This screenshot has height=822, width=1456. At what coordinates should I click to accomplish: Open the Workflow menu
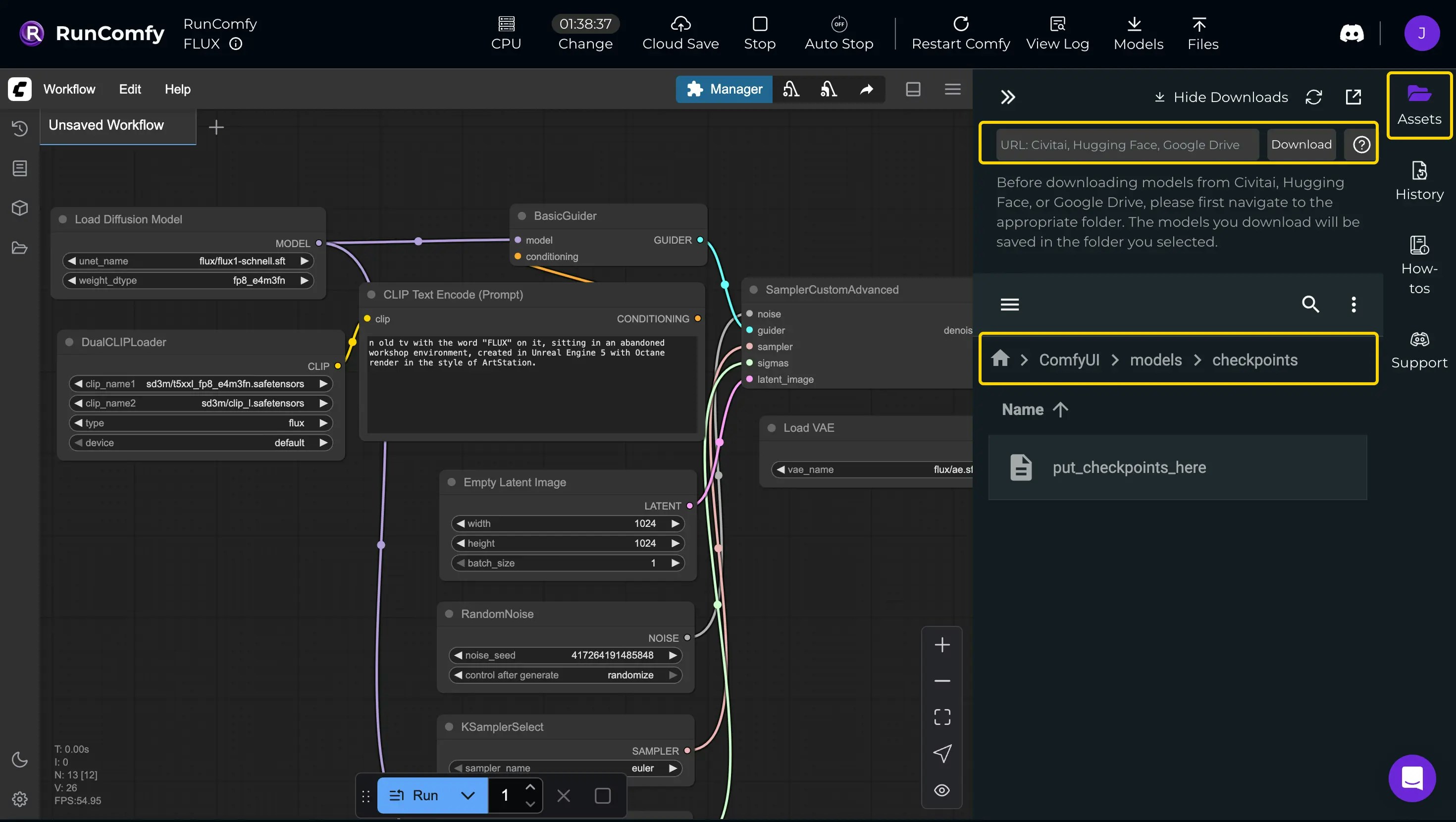tap(69, 89)
